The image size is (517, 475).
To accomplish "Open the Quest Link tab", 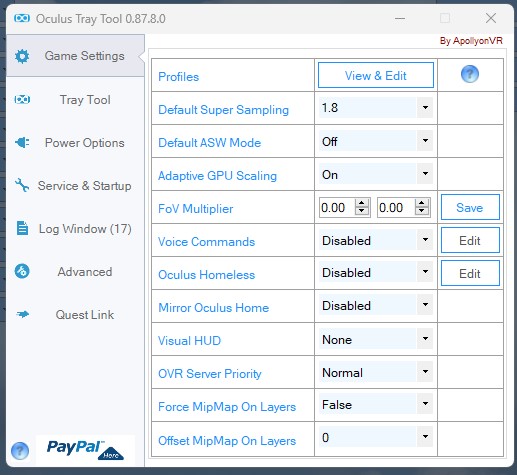I will coord(75,315).
